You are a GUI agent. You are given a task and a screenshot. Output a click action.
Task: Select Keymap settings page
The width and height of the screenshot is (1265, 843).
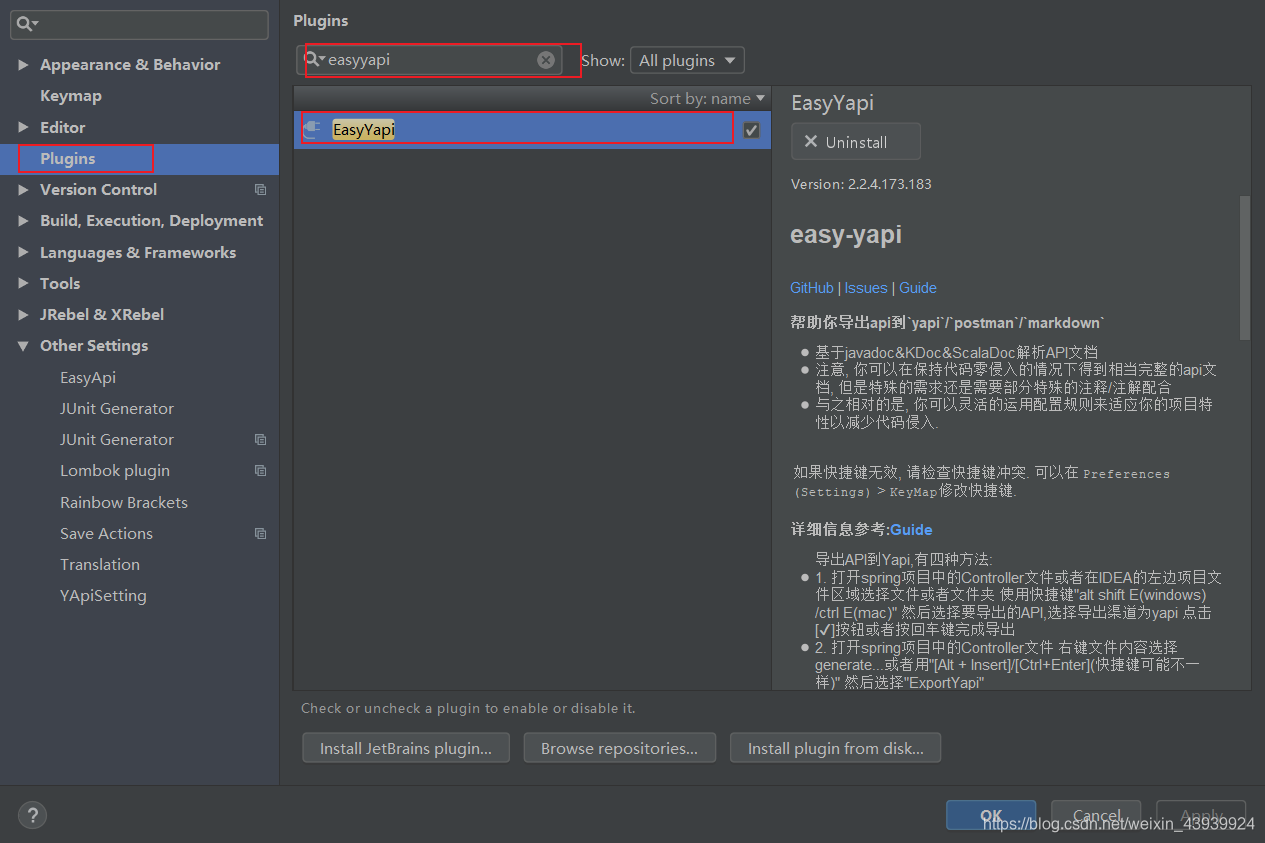coord(71,96)
